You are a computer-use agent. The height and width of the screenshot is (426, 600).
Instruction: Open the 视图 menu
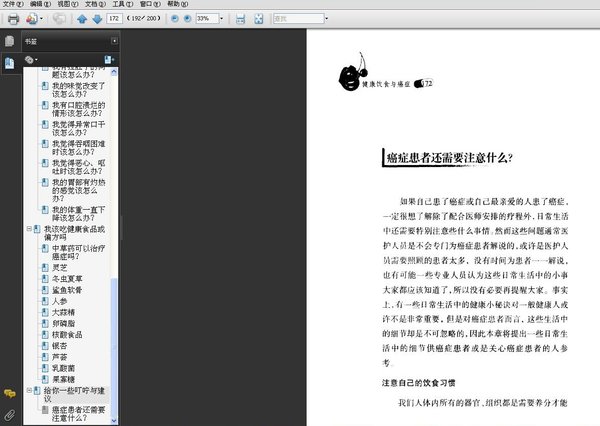(68, 4)
